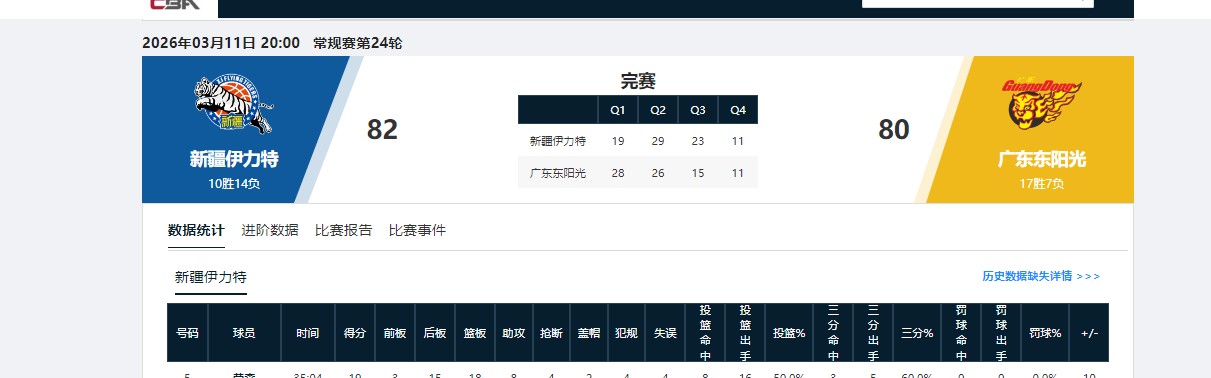This screenshot has width=1211, height=378.
Task: Click the 广东东阳光 row label in the quarter table
Action: pos(558,173)
